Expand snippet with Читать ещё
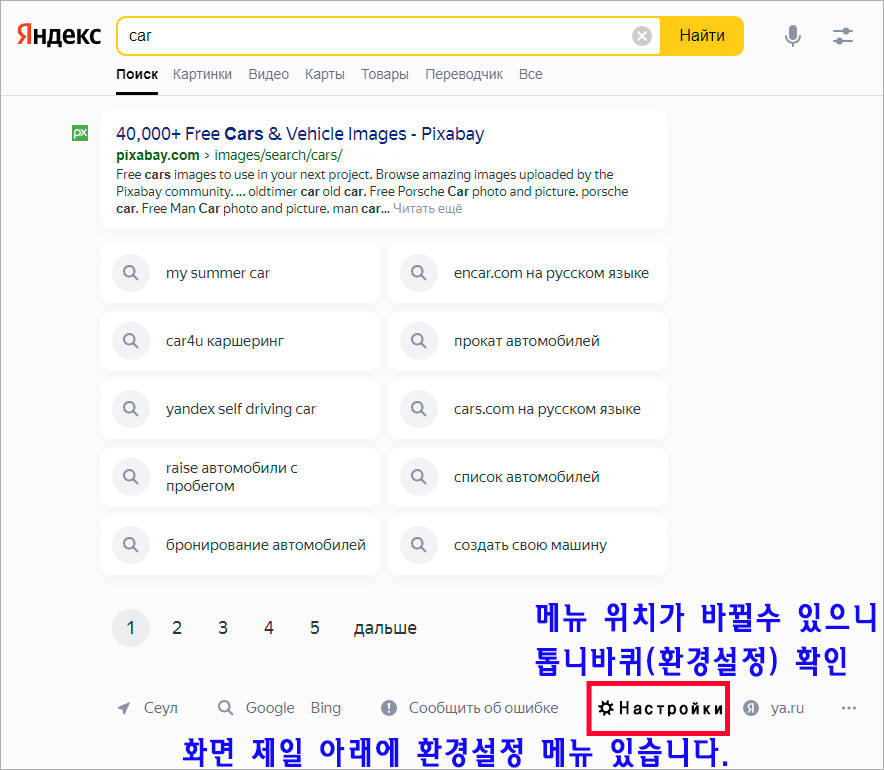This screenshot has width=884, height=770. point(427,209)
